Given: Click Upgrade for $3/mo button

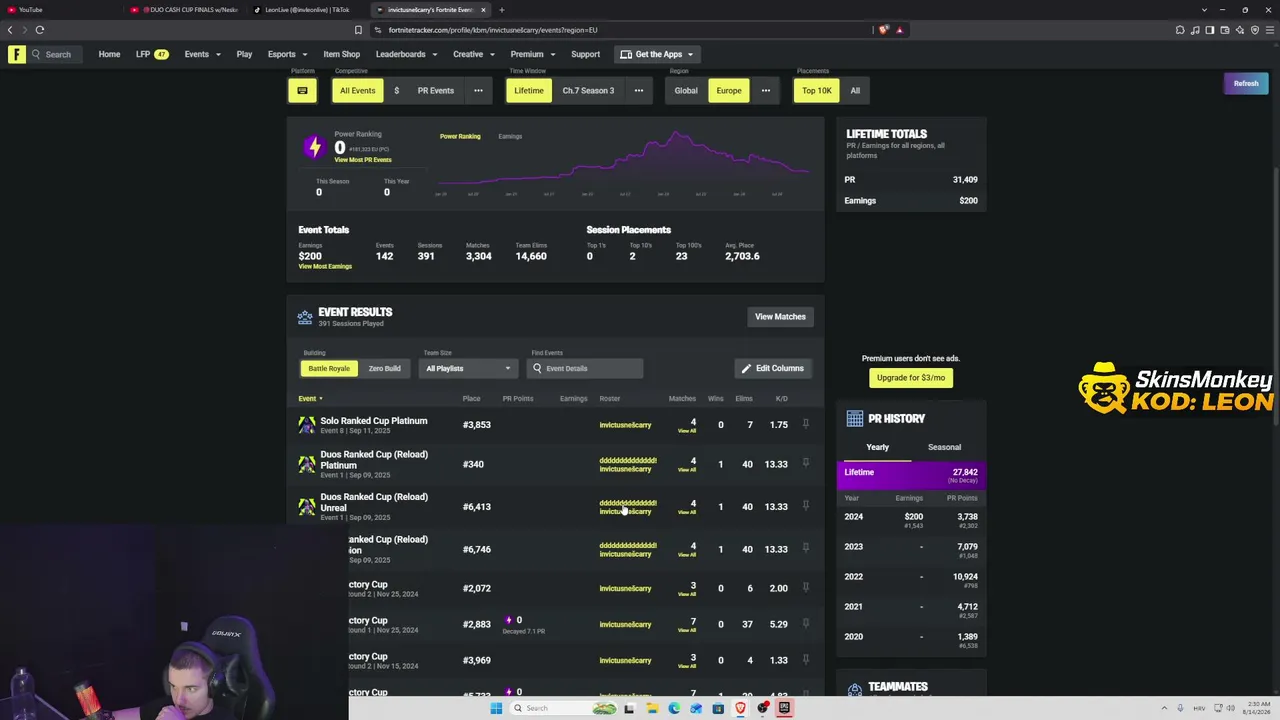Looking at the screenshot, I should [x=910, y=378].
